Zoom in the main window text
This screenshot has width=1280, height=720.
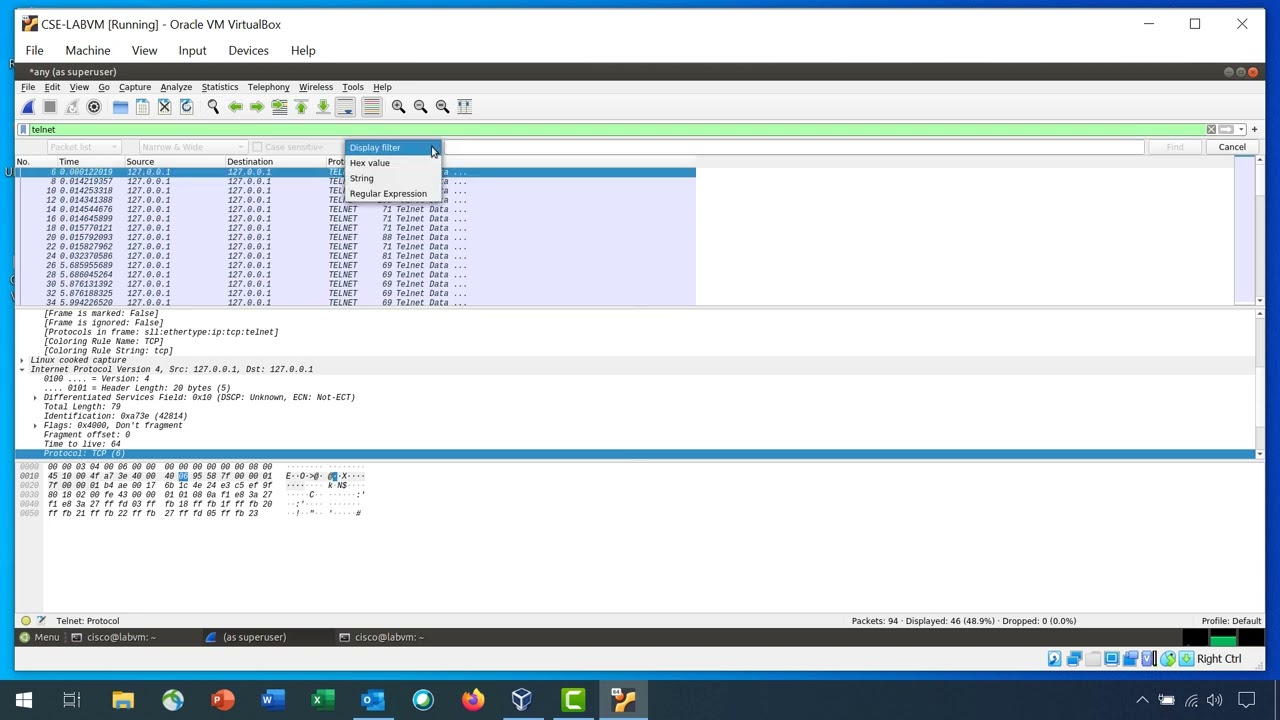(x=398, y=106)
